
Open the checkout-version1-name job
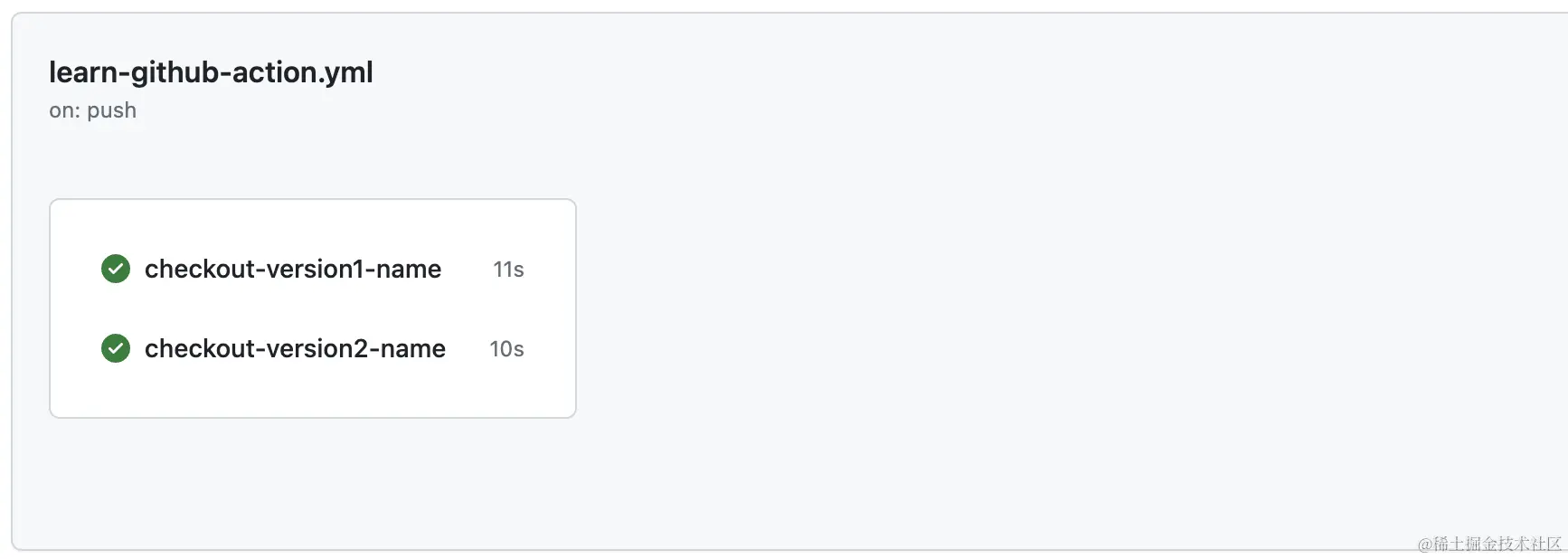292,269
